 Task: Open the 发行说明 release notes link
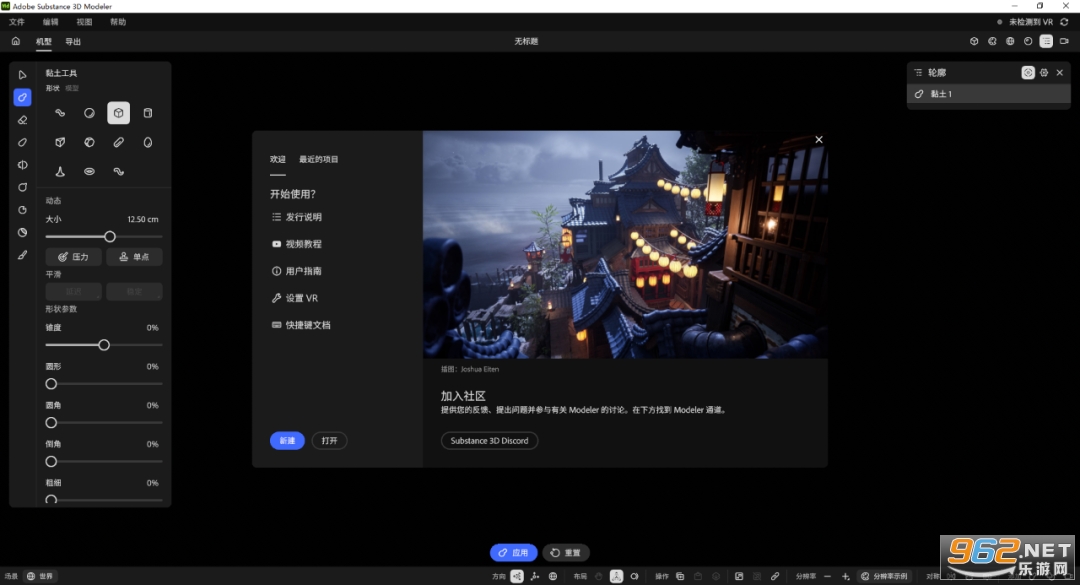coord(297,217)
